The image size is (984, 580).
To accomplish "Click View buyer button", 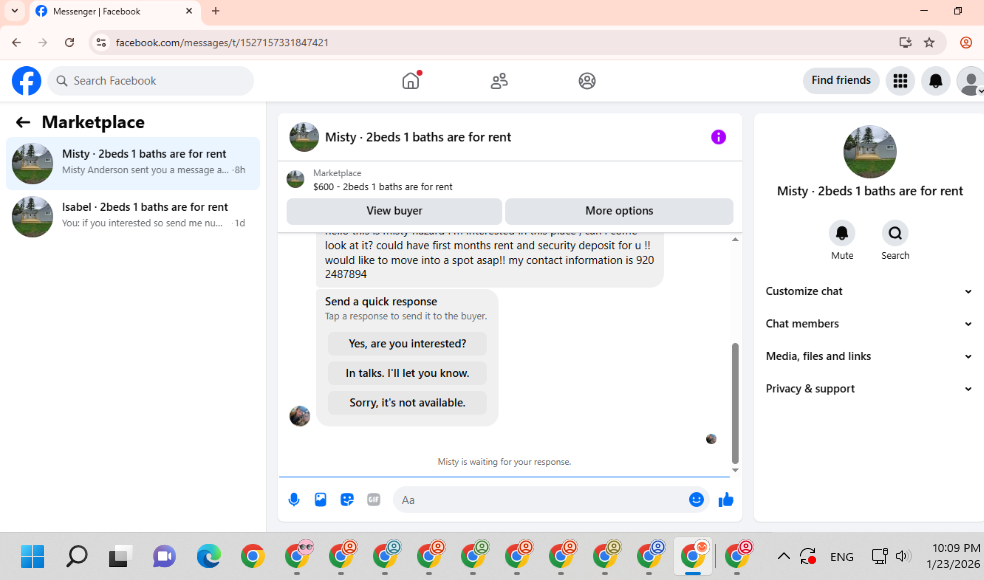I will coord(394,211).
